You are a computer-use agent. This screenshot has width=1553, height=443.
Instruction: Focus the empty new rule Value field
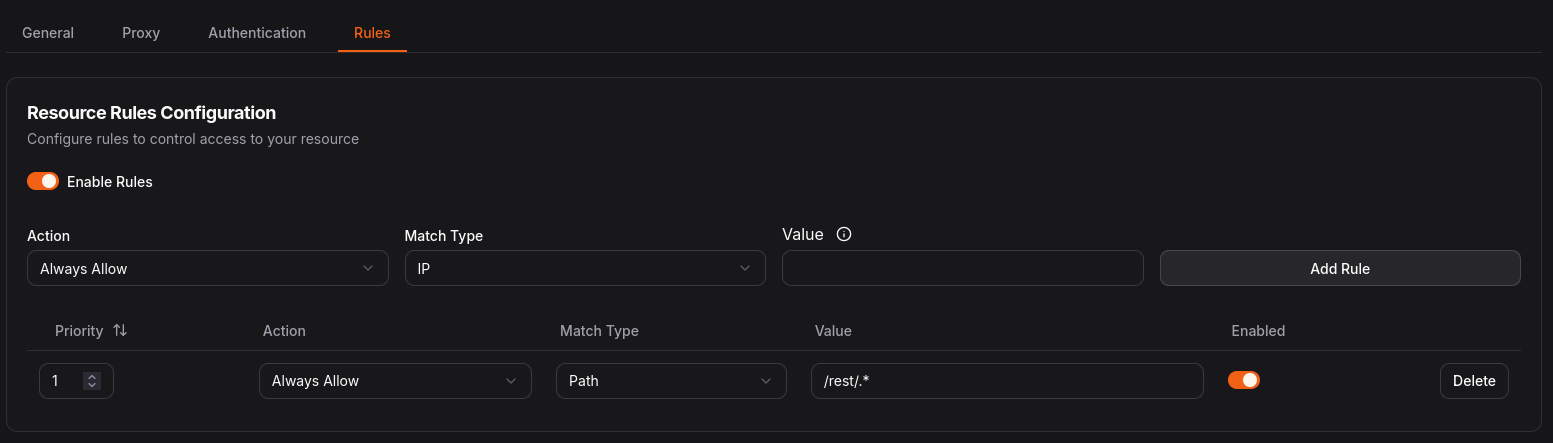(x=962, y=268)
